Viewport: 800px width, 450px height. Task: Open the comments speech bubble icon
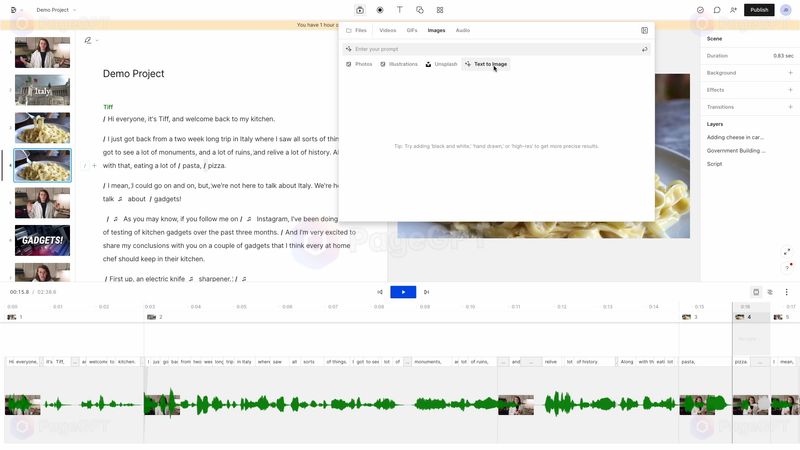717,10
